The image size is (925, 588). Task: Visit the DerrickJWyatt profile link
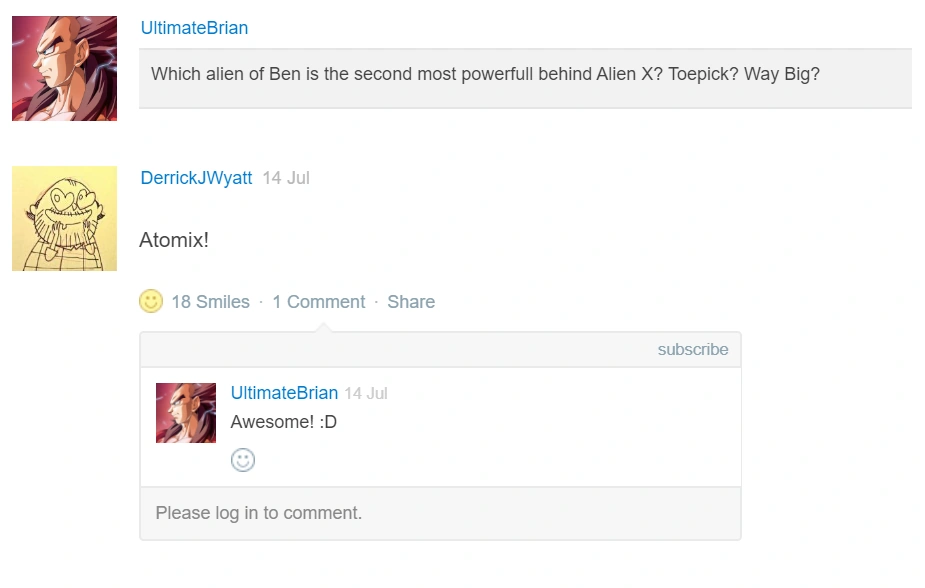click(196, 178)
